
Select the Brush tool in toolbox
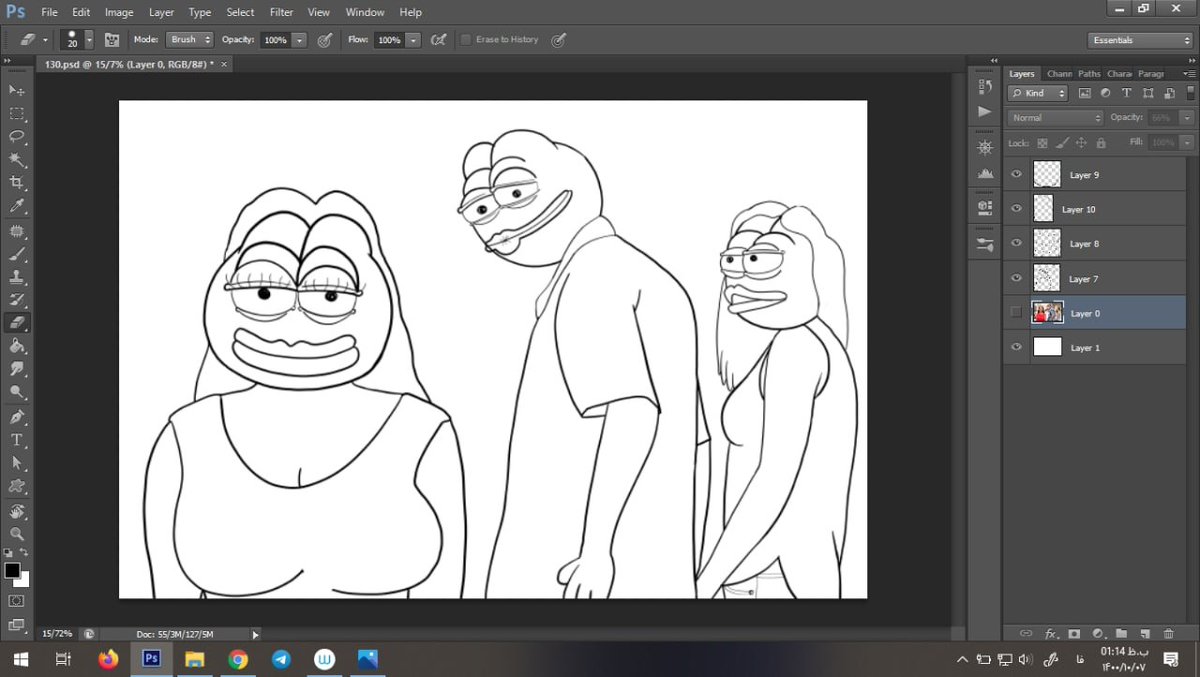coord(17,254)
